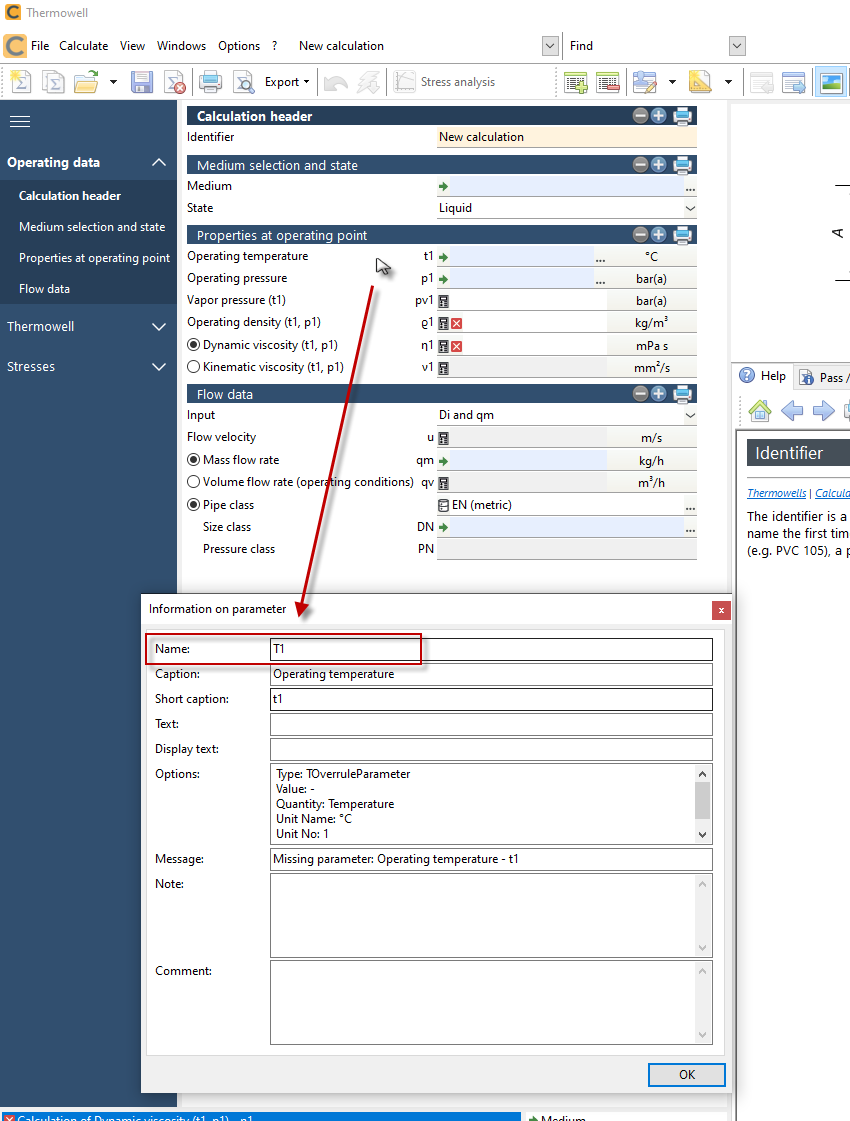Collapse the Operating data section chevron

click(158, 162)
